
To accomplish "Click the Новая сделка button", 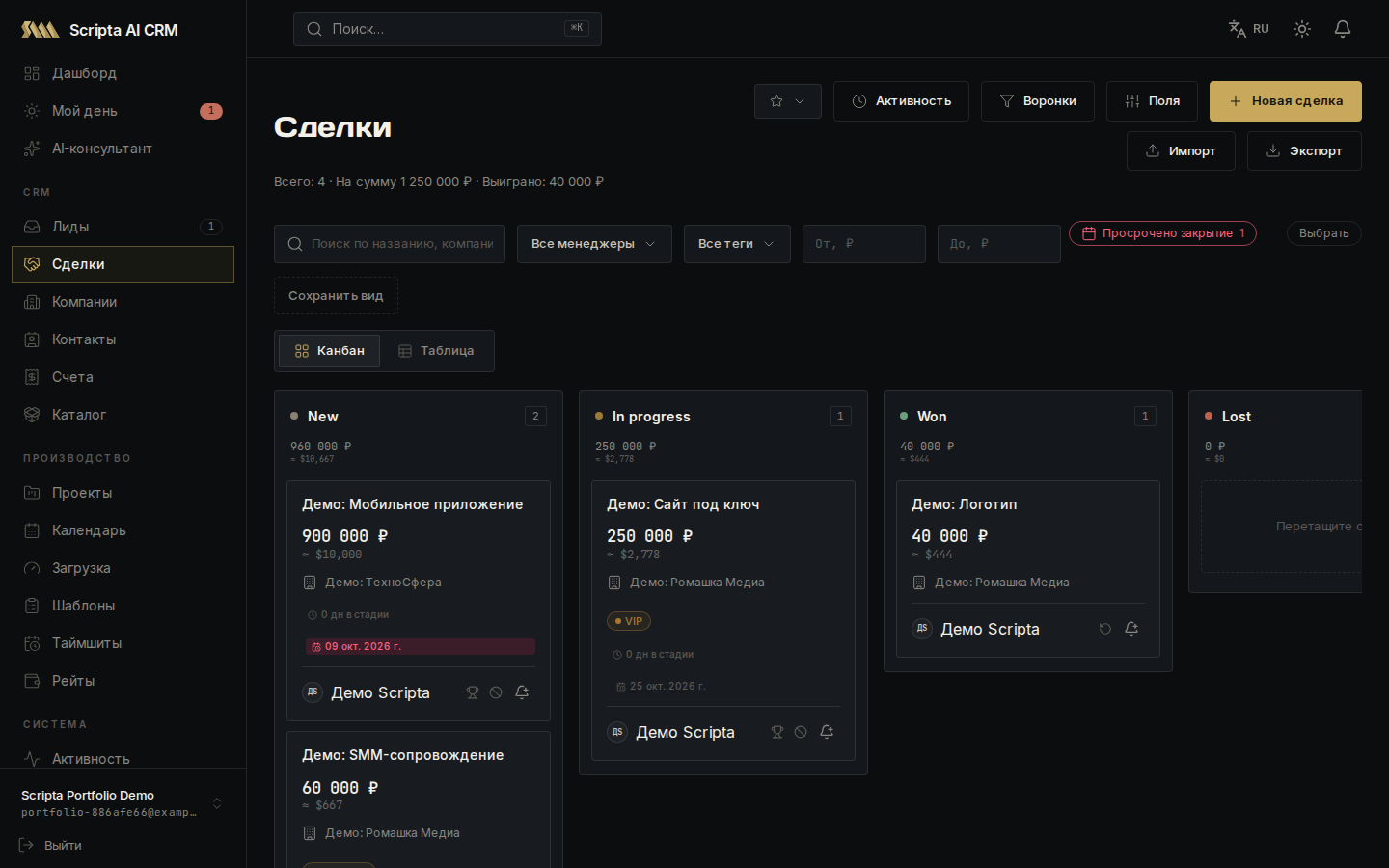I will (1286, 101).
